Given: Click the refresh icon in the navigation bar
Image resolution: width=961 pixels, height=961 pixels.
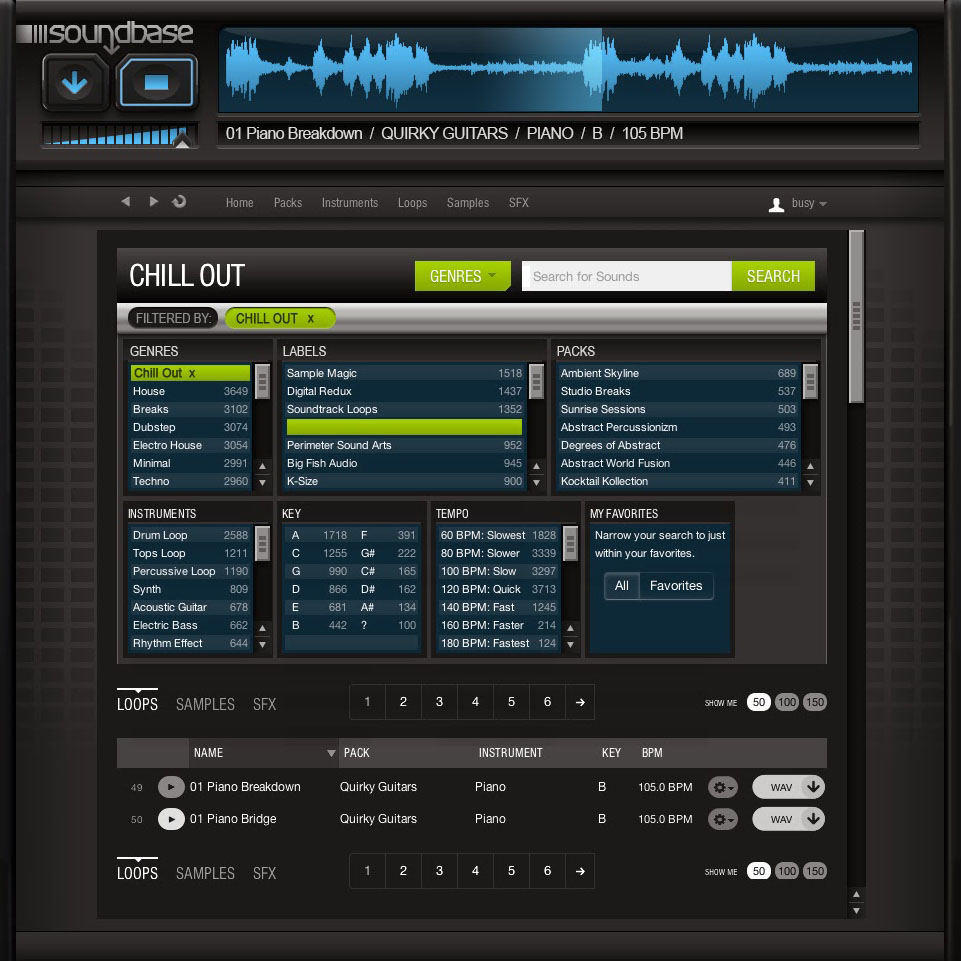Looking at the screenshot, I should 179,202.
